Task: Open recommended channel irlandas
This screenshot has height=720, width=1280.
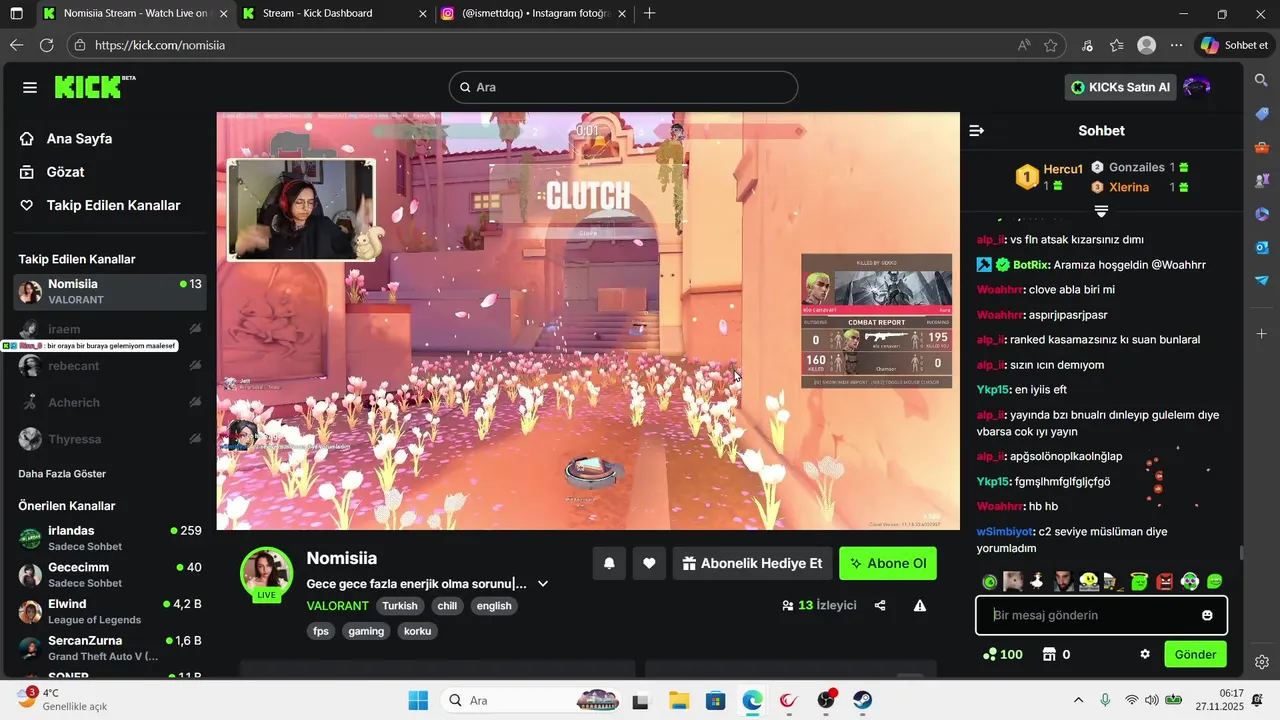Action: tap(111, 538)
